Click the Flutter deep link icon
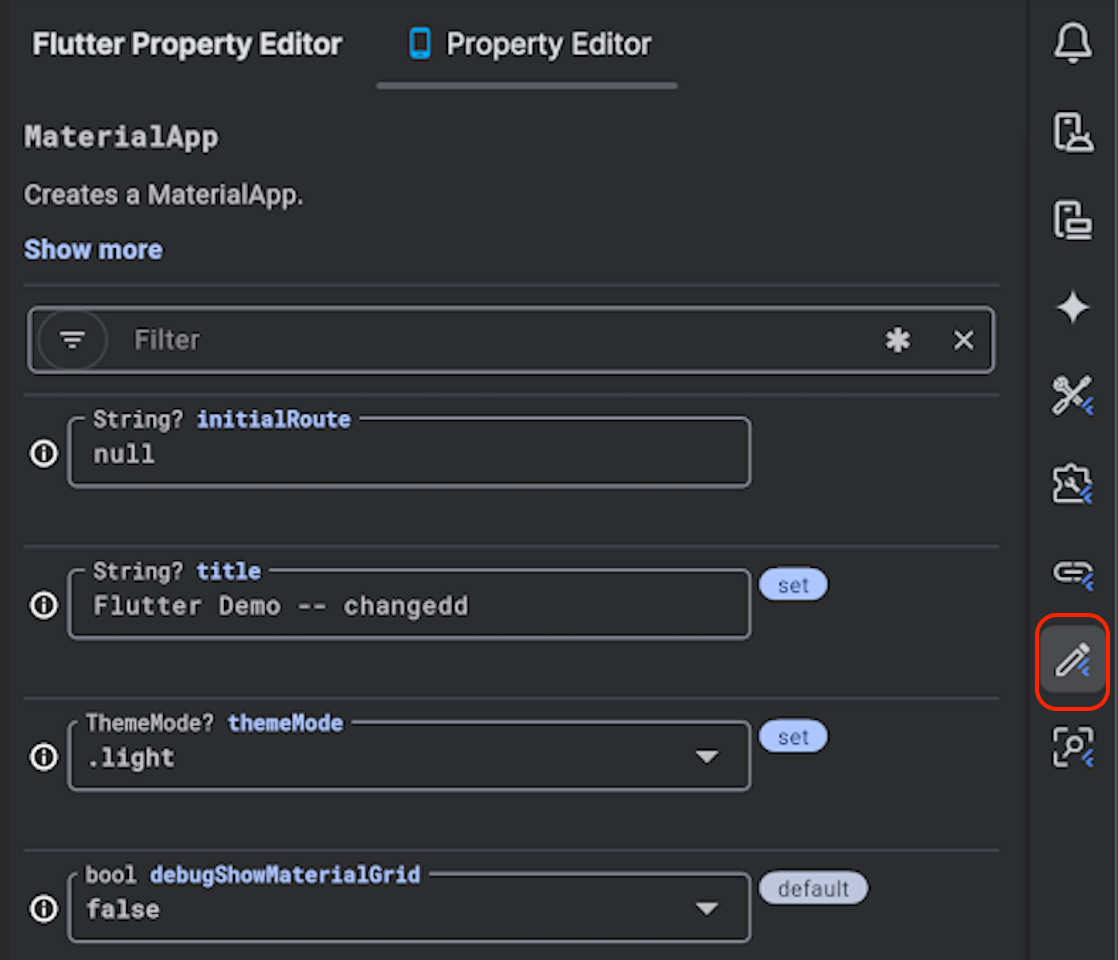The height and width of the screenshot is (960, 1118). pyautogui.click(x=1072, y=572)
